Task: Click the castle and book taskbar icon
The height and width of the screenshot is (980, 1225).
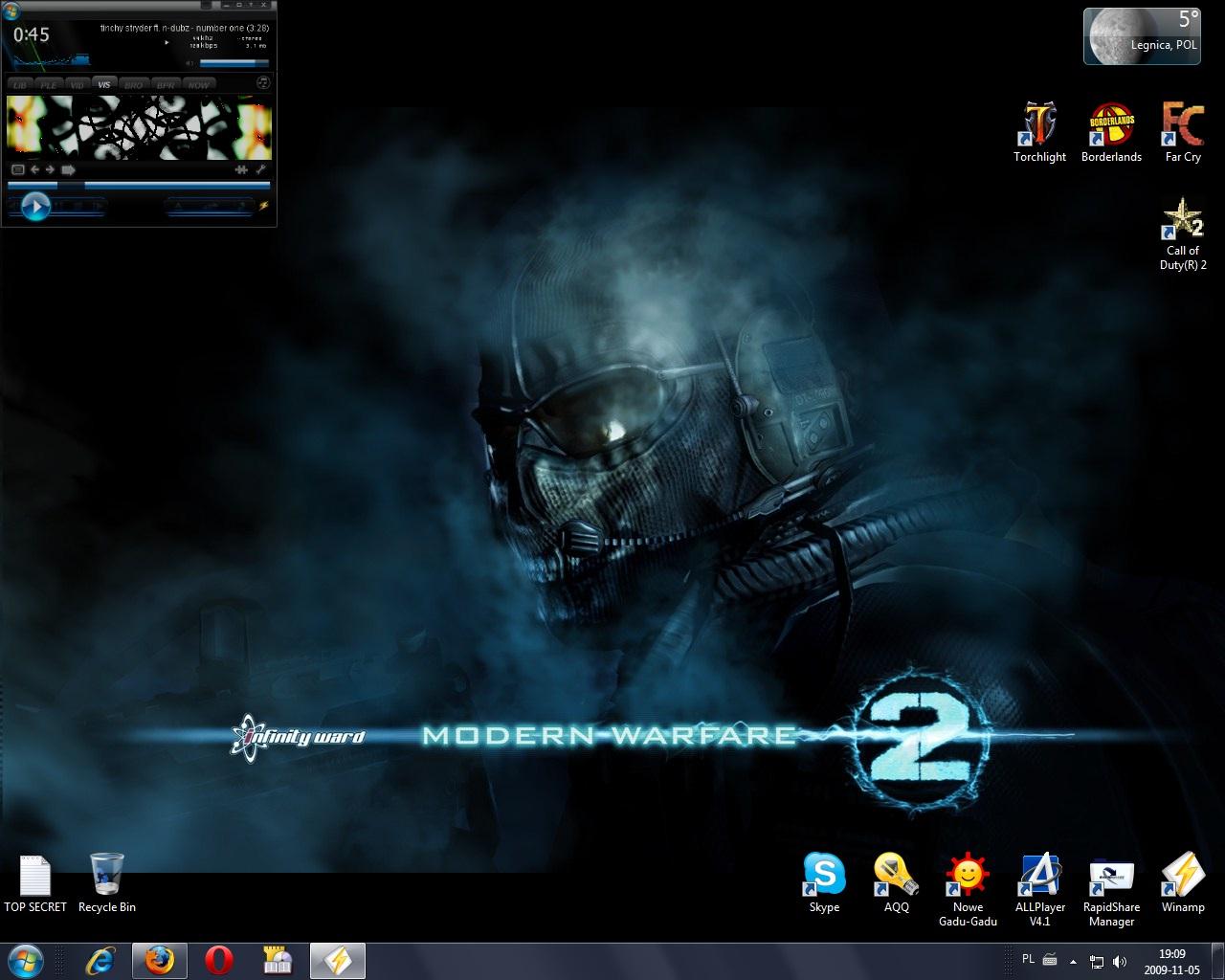Action: [278, 961]
